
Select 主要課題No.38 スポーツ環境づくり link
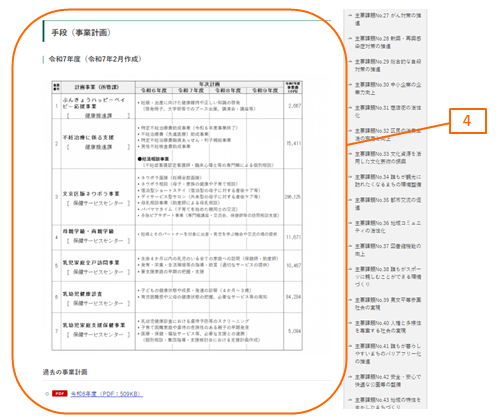pos(388,276)
